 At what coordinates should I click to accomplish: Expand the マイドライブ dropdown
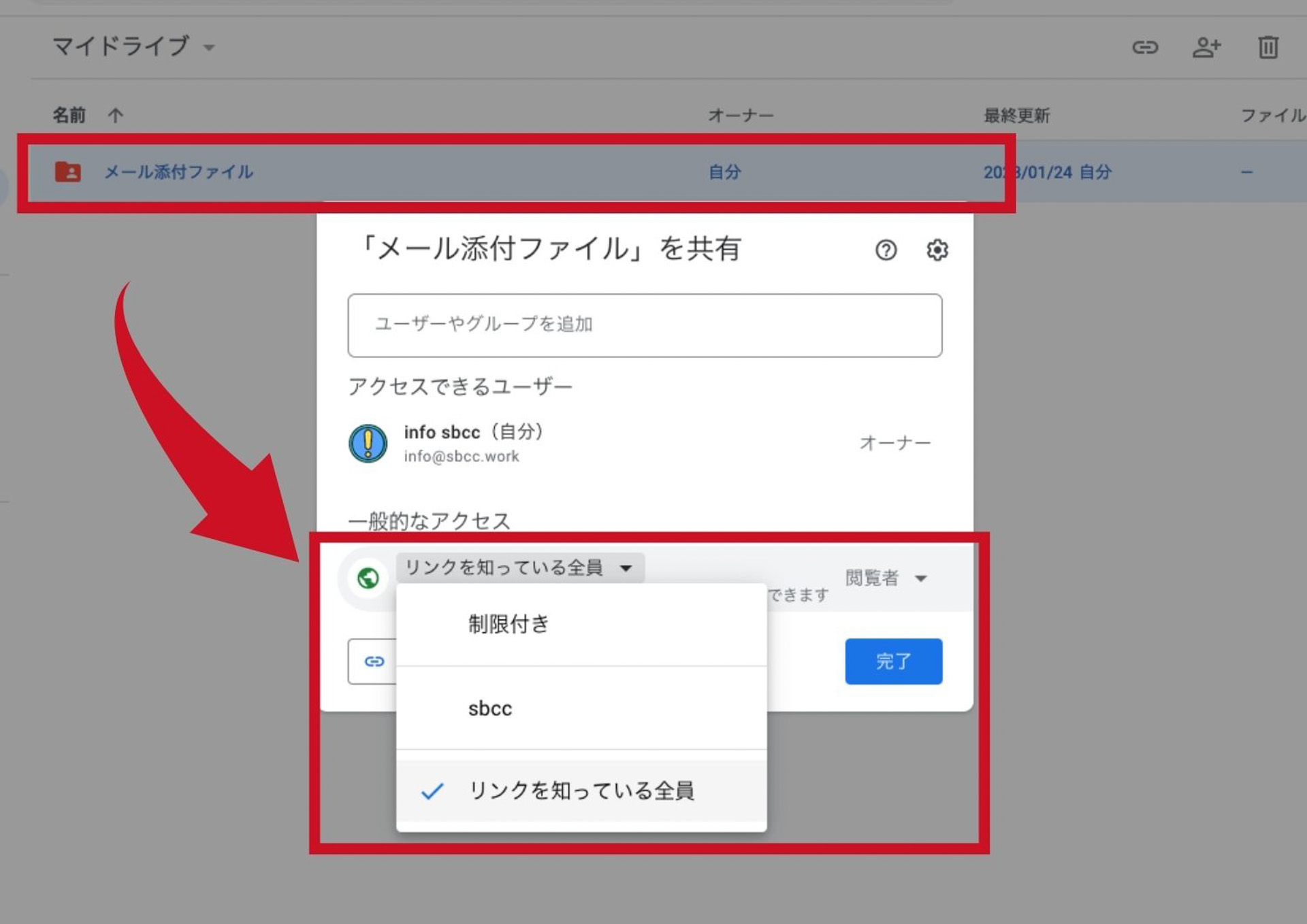(133, 46)
